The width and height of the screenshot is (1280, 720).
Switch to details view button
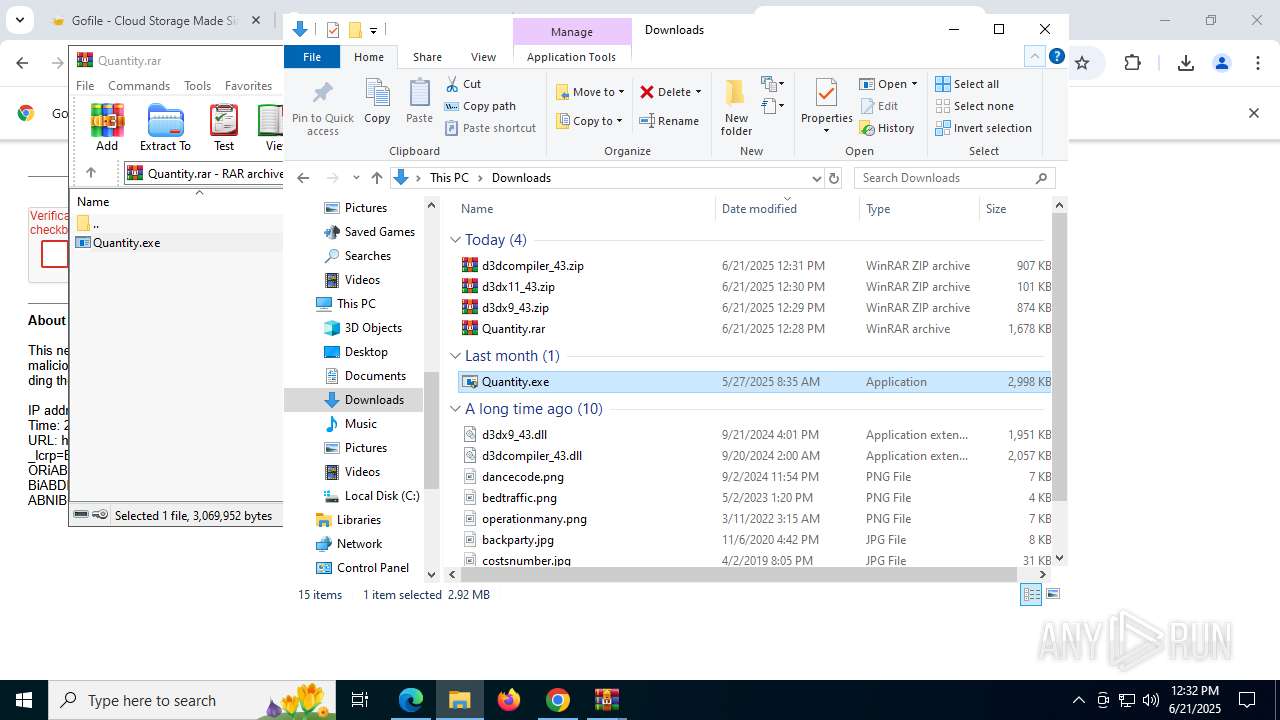[x=1031, y=594]
